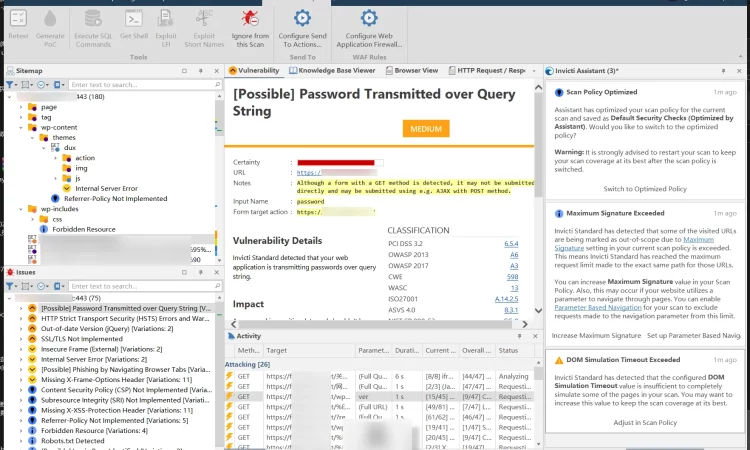
Task: Switch to Browser View tab
Action: point(412,70)
